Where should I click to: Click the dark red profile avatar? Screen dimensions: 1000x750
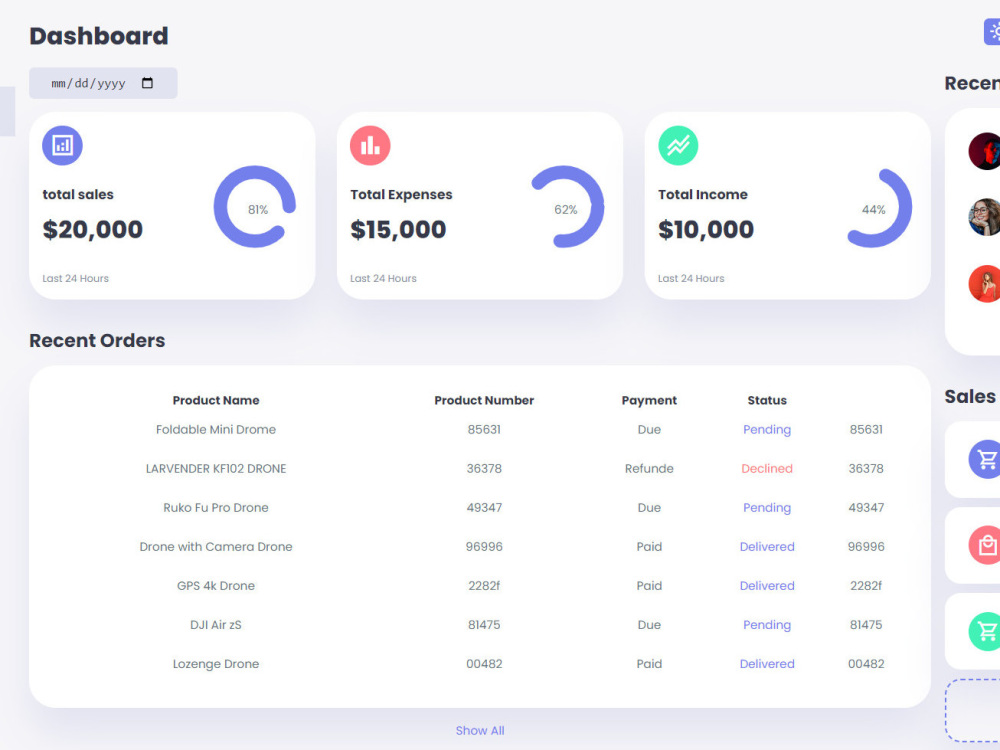click(x=985, y=151)
